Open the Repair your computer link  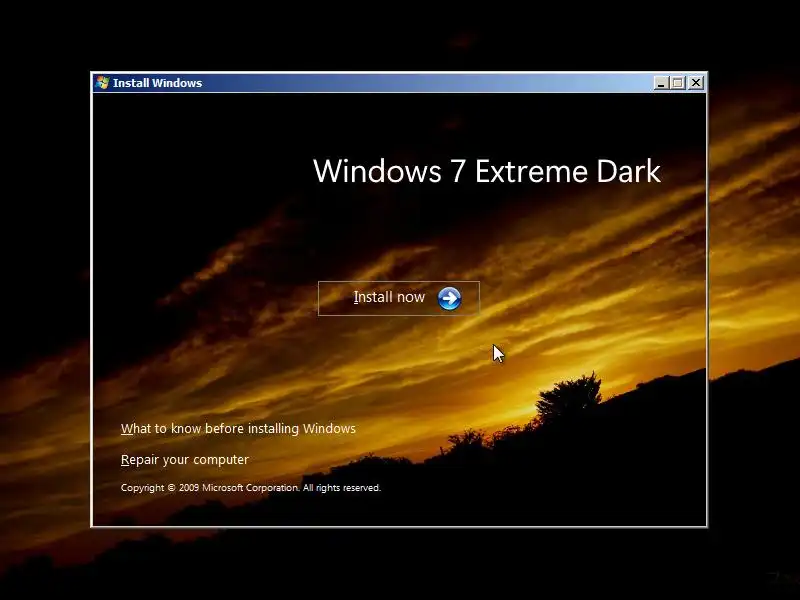(x=185, y=460)
